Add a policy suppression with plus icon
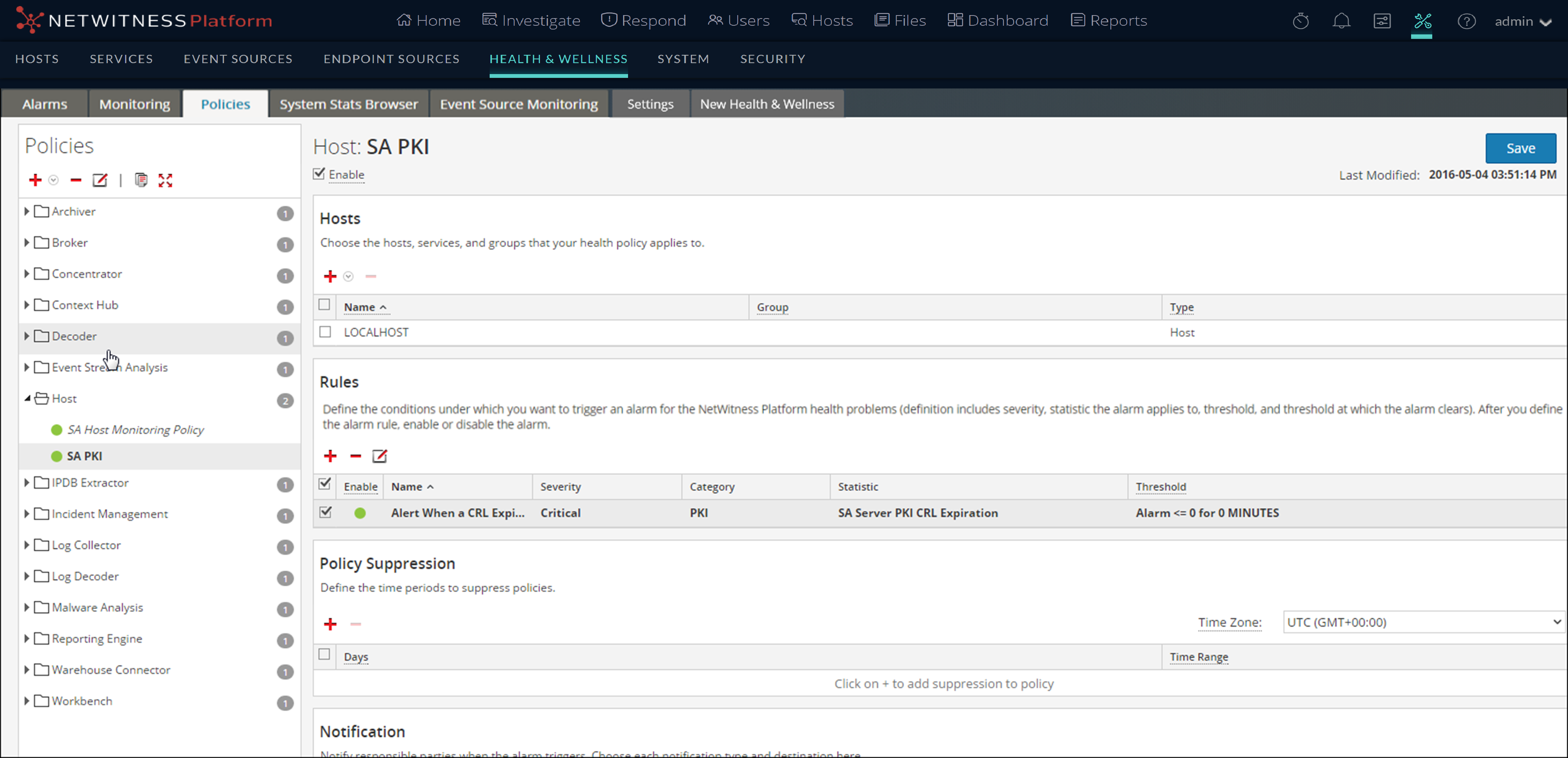 coord(330,624)
